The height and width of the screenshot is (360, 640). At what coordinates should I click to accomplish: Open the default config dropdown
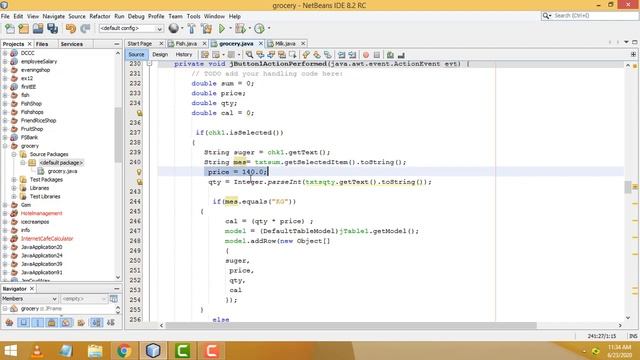pos(131,28)
